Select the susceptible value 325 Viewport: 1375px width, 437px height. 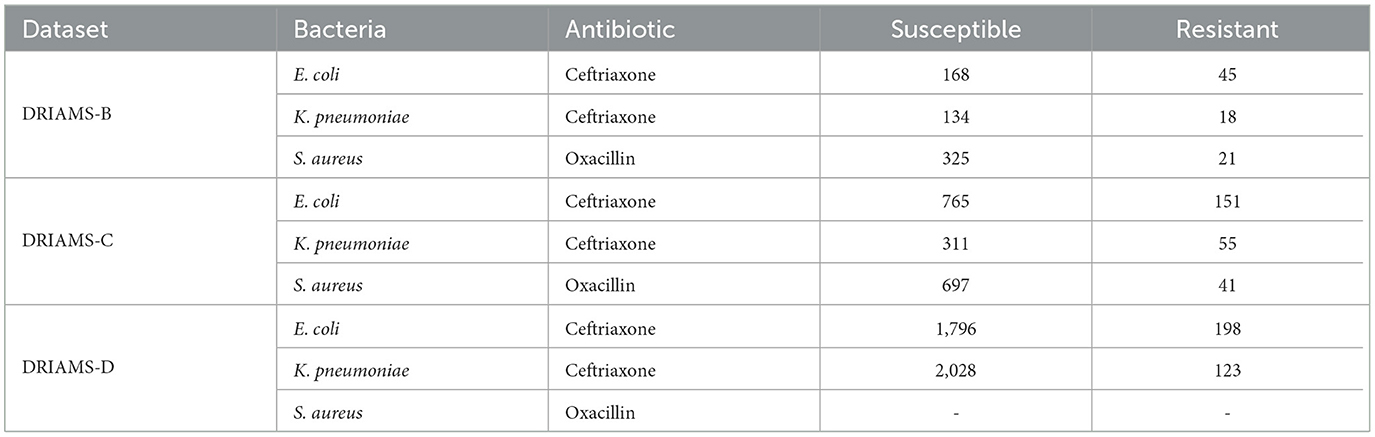(x=955, y=159)
